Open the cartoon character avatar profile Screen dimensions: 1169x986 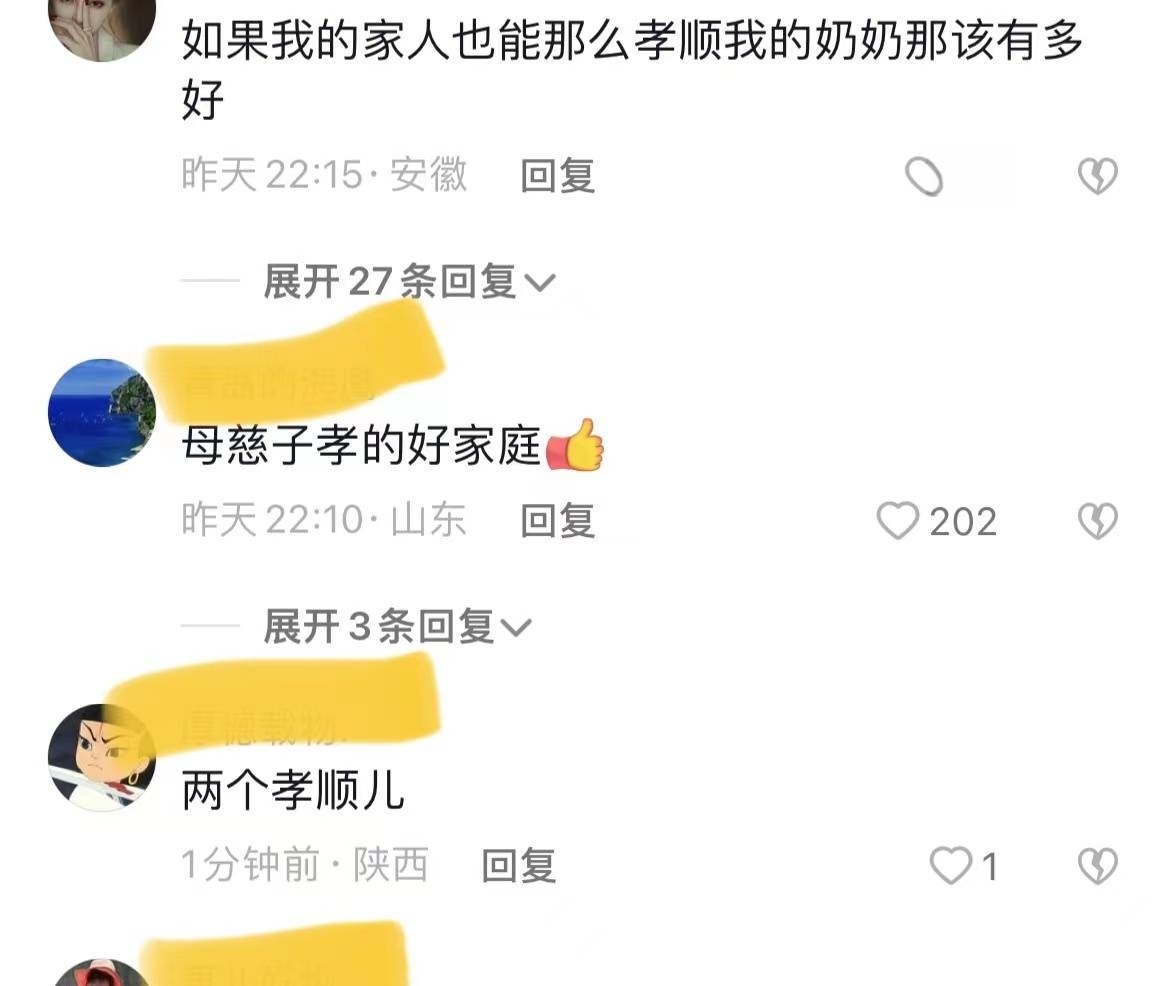(102, 757)
